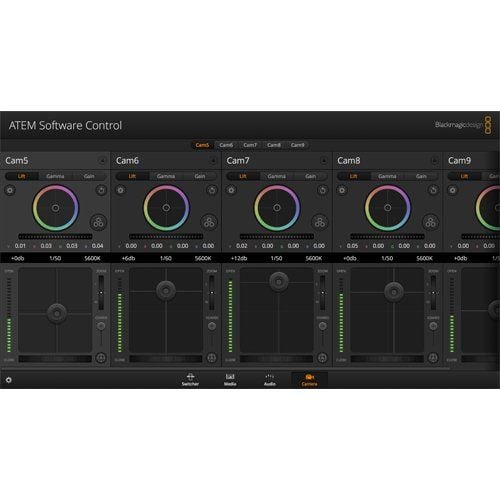The height and width of the screenshot is (500, 500).
Task: Switch Cam6 to the Gain control
Action: coord(200,176)
